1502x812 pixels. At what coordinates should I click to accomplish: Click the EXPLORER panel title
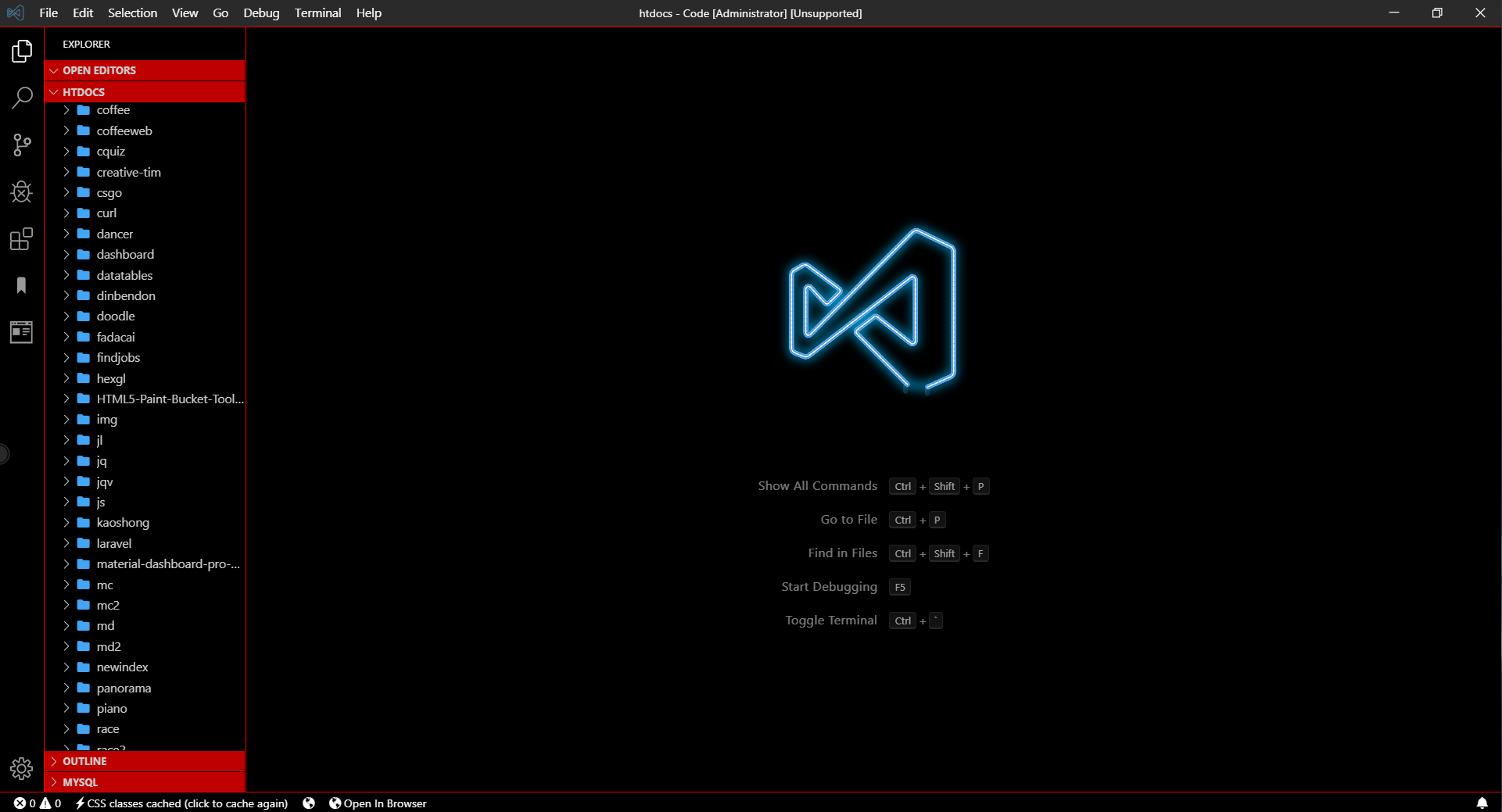pos(86,45)
